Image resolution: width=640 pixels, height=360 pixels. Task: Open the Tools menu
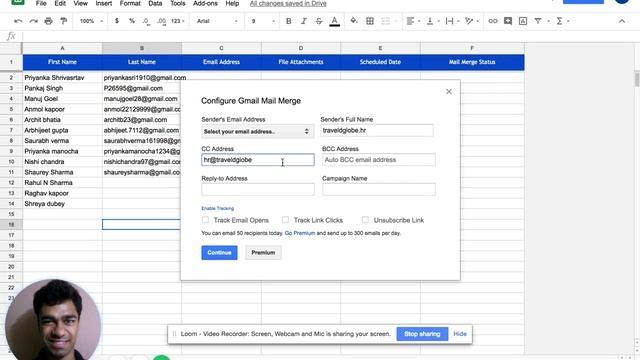[178, 3]
